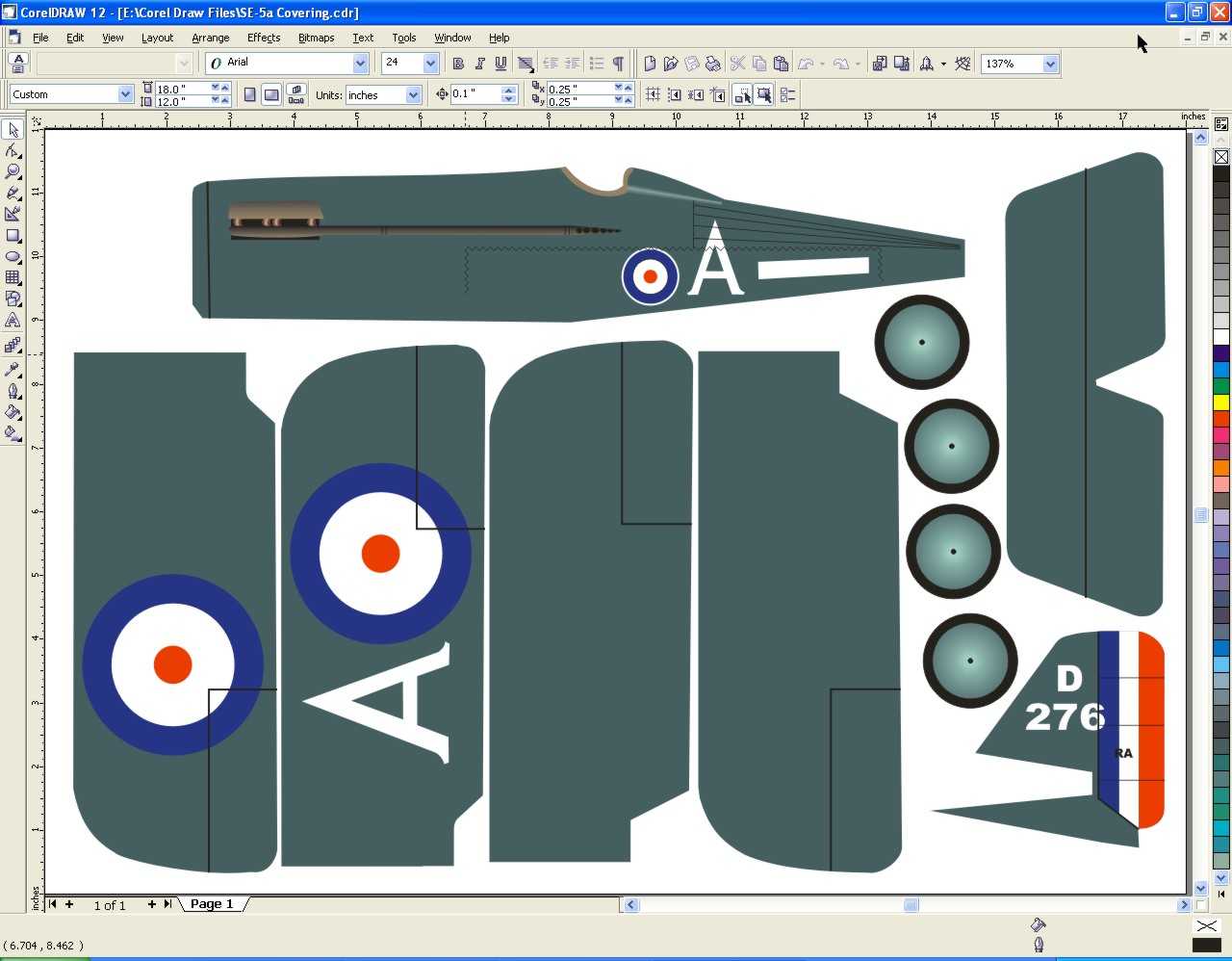This screenshot has width=1232, height=961.
Task: Open the File menu
Action: (x=40, y=38)
